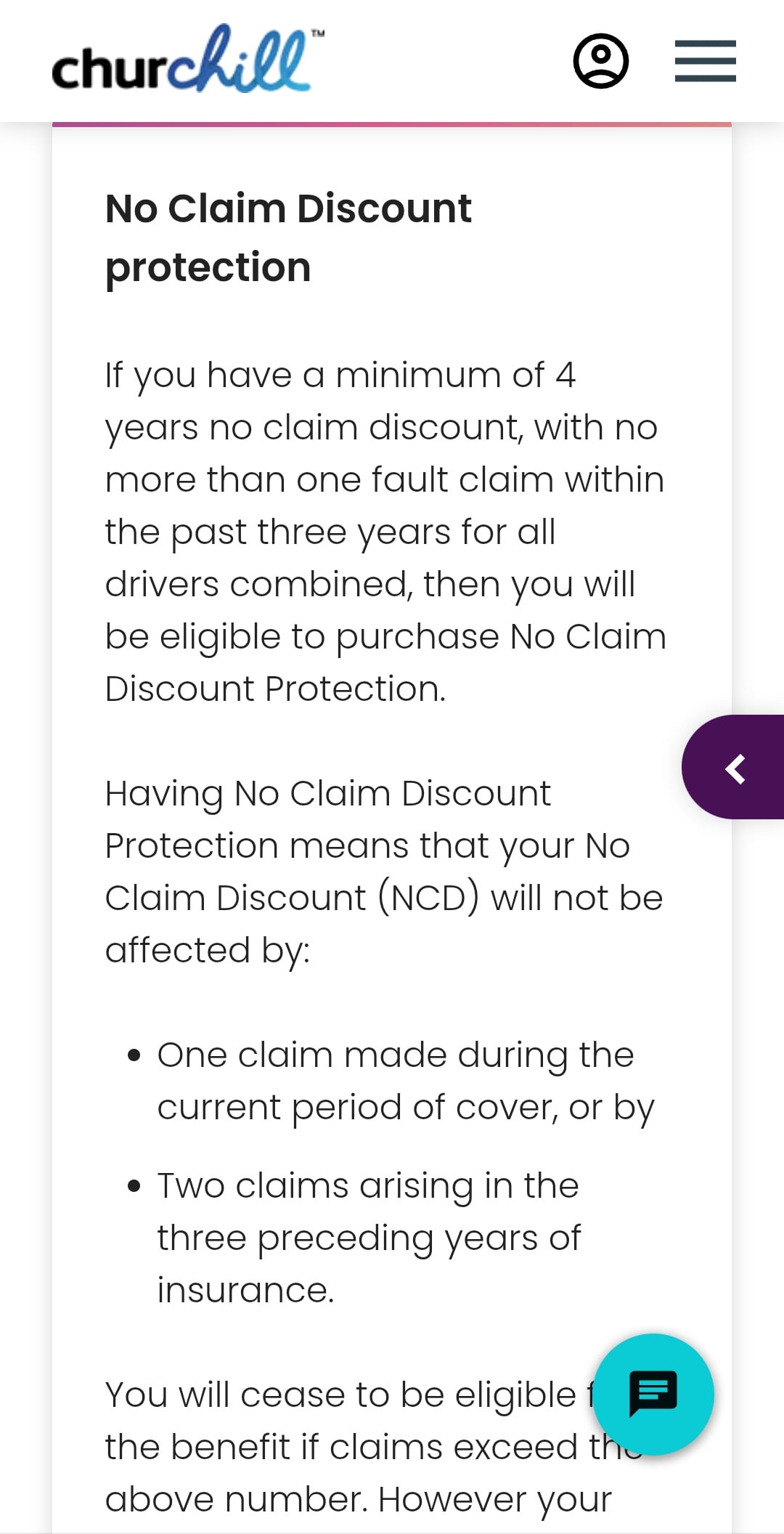Click the "Discount Protection." line ending first paragraph
The image size is (784, 1534).
click(275, 689)
